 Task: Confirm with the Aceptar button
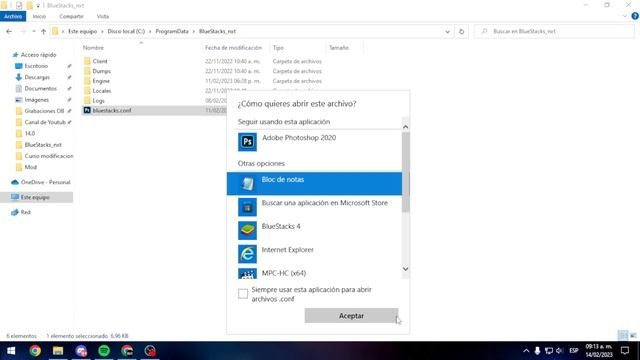[351, 316]
